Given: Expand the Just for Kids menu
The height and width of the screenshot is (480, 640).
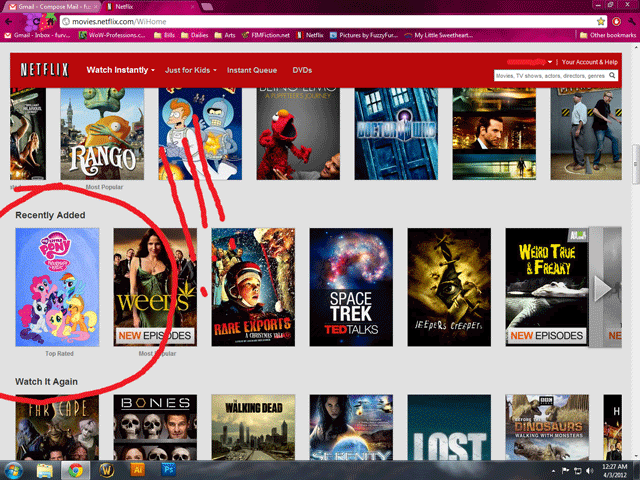Looking at the screenshot, I should click(191, 70).
